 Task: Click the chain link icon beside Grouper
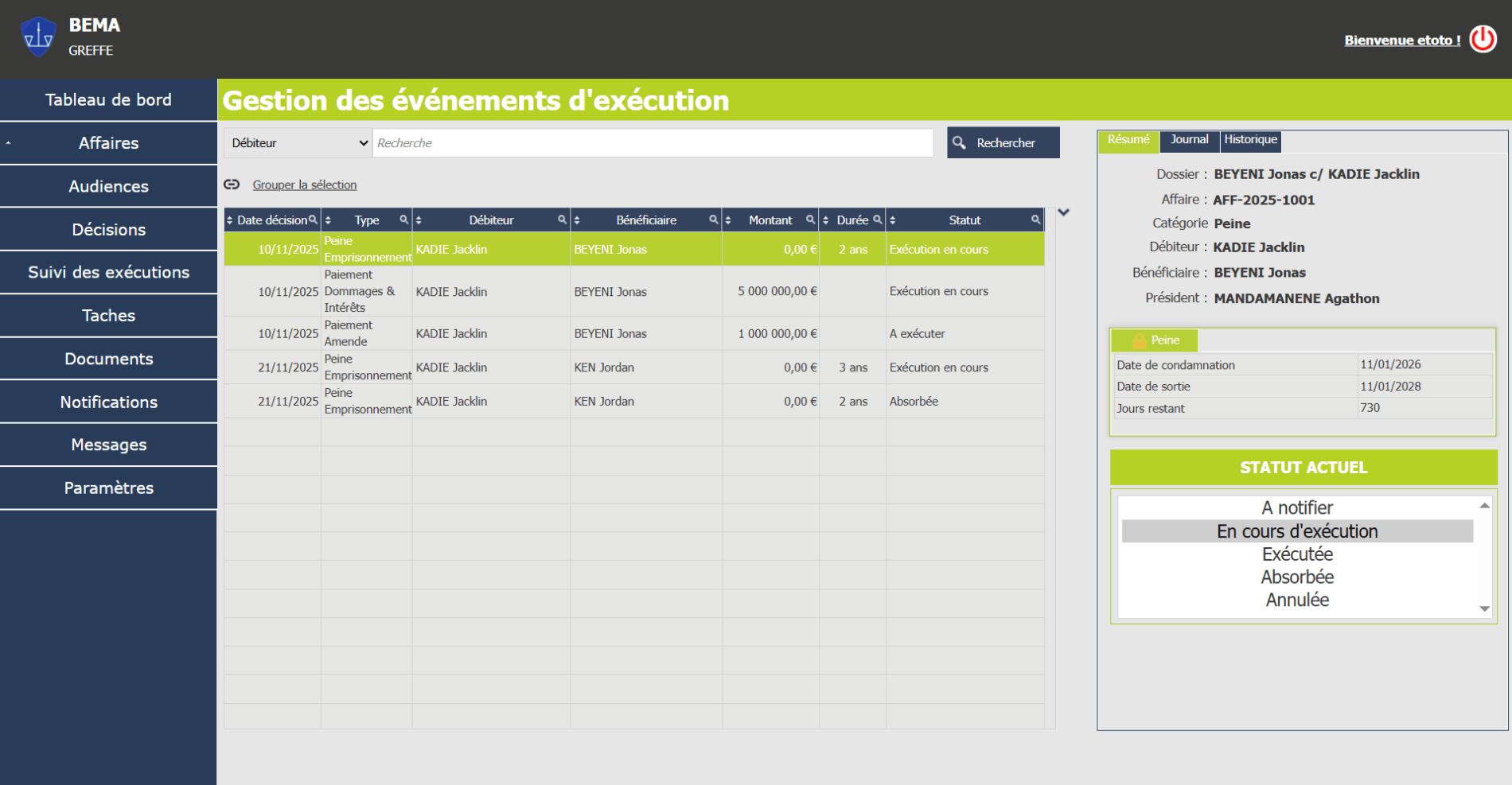click(232, 185)
